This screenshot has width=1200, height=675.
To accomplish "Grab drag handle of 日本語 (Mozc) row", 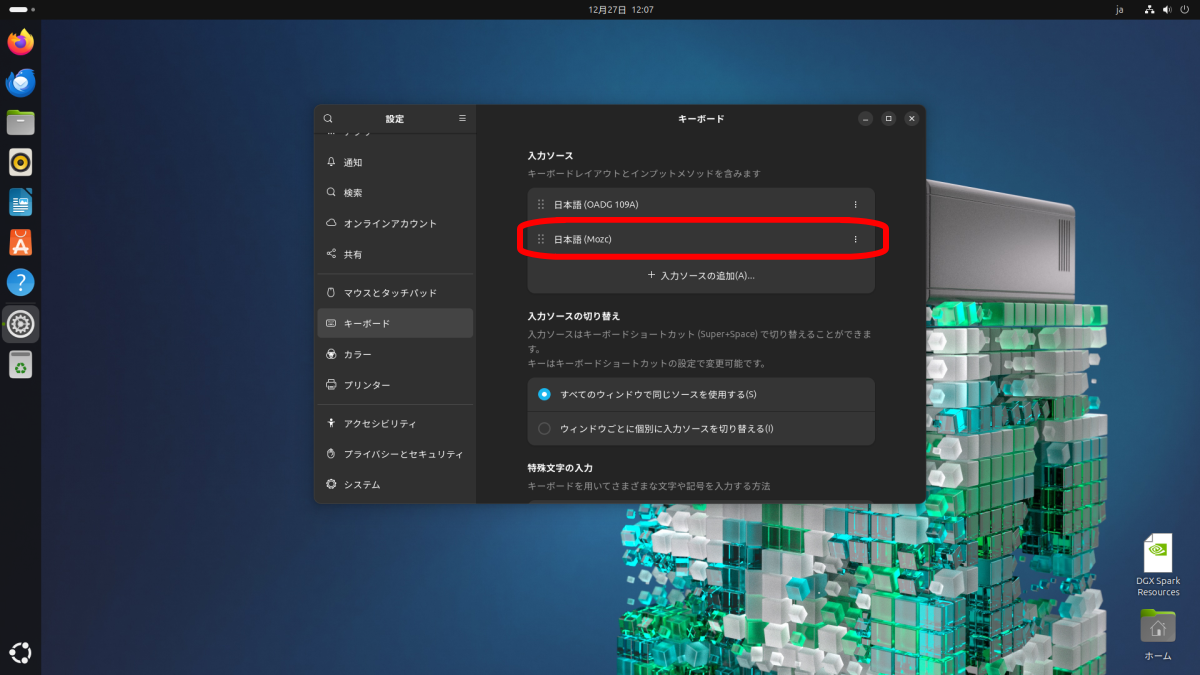I will coord(541,239).
